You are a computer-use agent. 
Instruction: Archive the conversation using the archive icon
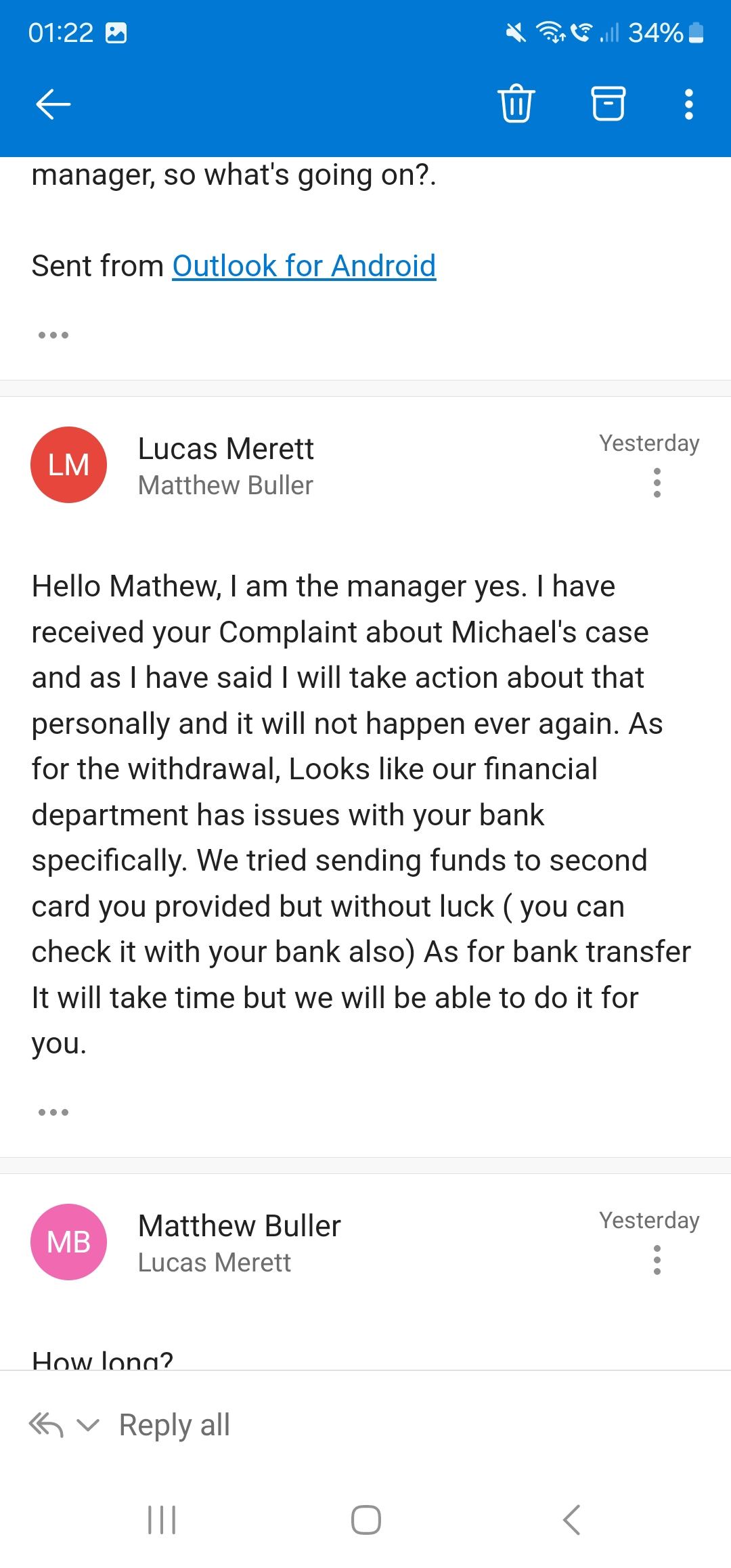[608, 104]
